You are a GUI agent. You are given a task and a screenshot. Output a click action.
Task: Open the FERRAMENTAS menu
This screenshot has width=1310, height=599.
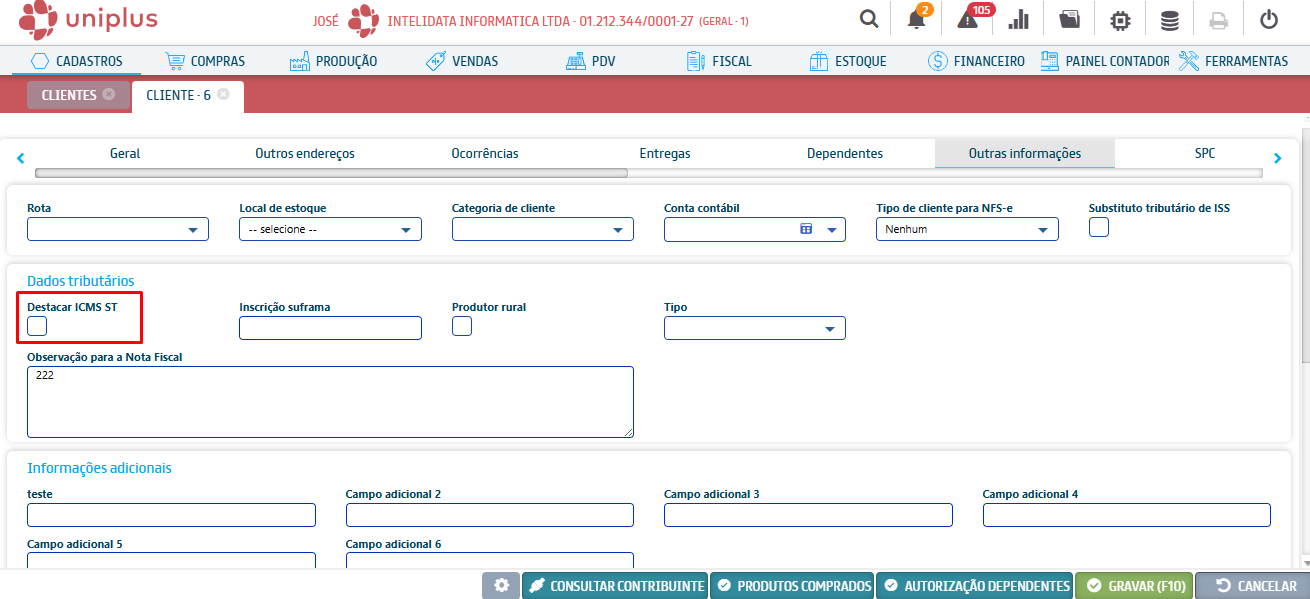tap(1233, 61)
